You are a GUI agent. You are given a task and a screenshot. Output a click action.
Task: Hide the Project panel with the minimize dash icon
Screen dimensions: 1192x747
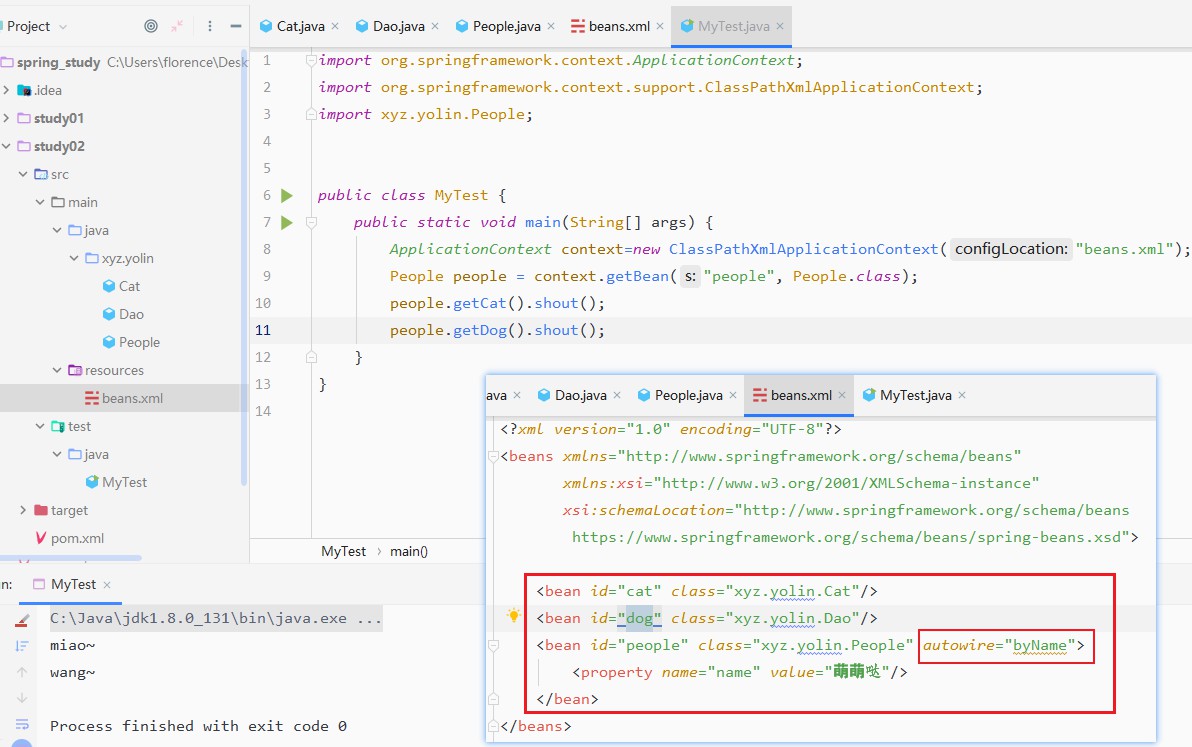coord(236,26)
